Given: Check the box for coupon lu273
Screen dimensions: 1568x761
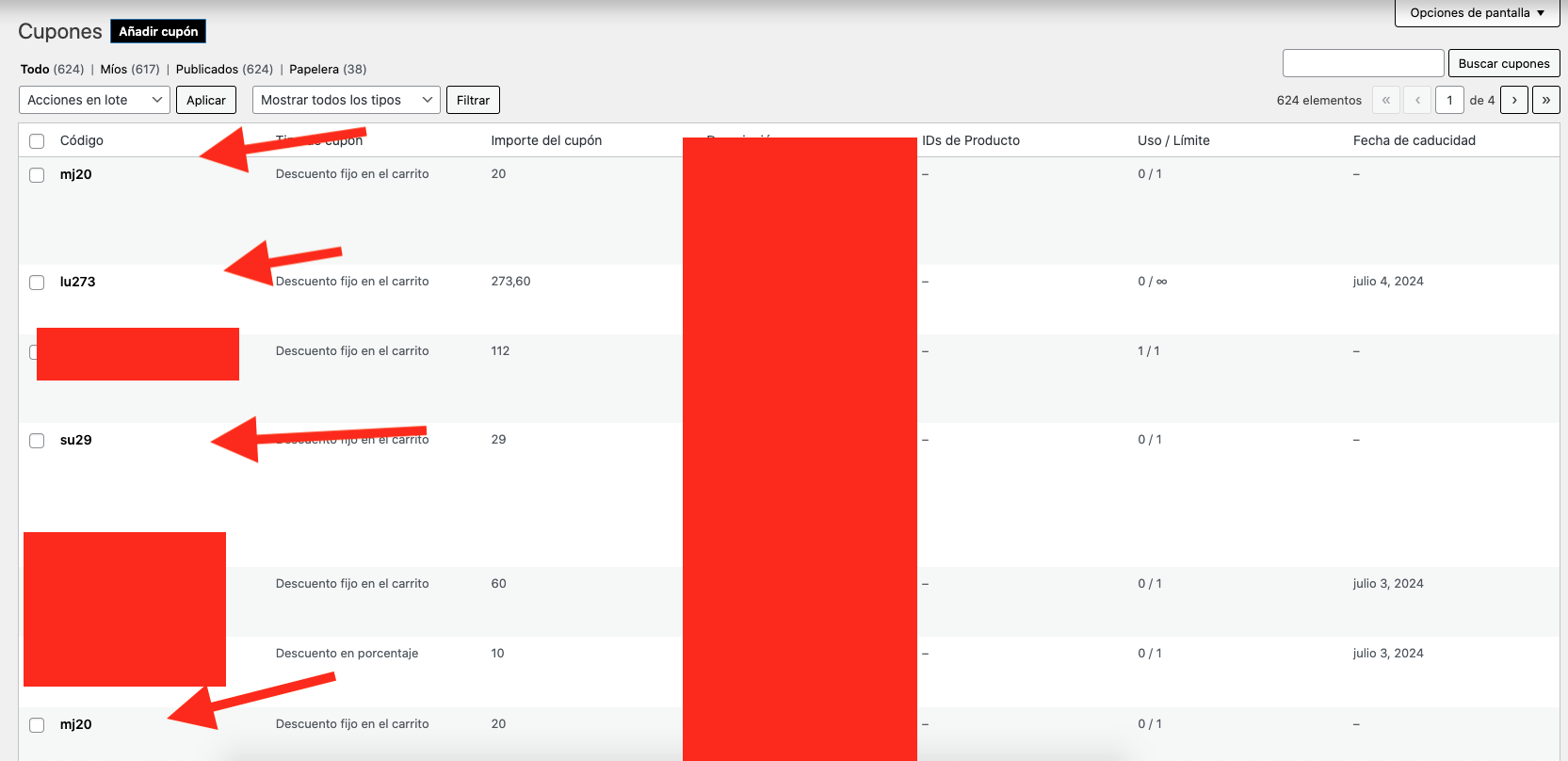Looking at the screenshot, I should point(37,283).
